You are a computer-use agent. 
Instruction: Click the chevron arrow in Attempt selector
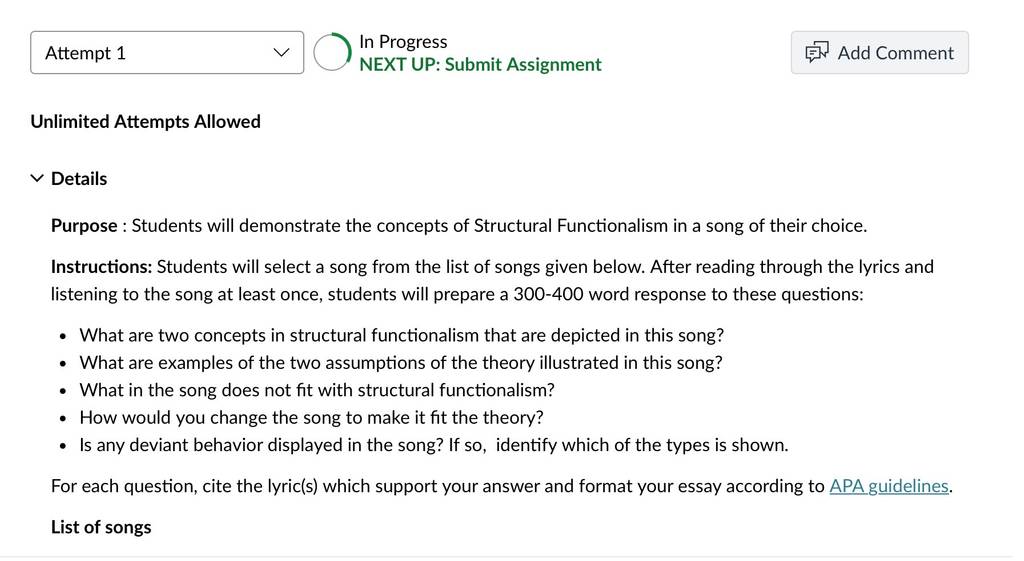pyautogui.click(x=281, y=52)
